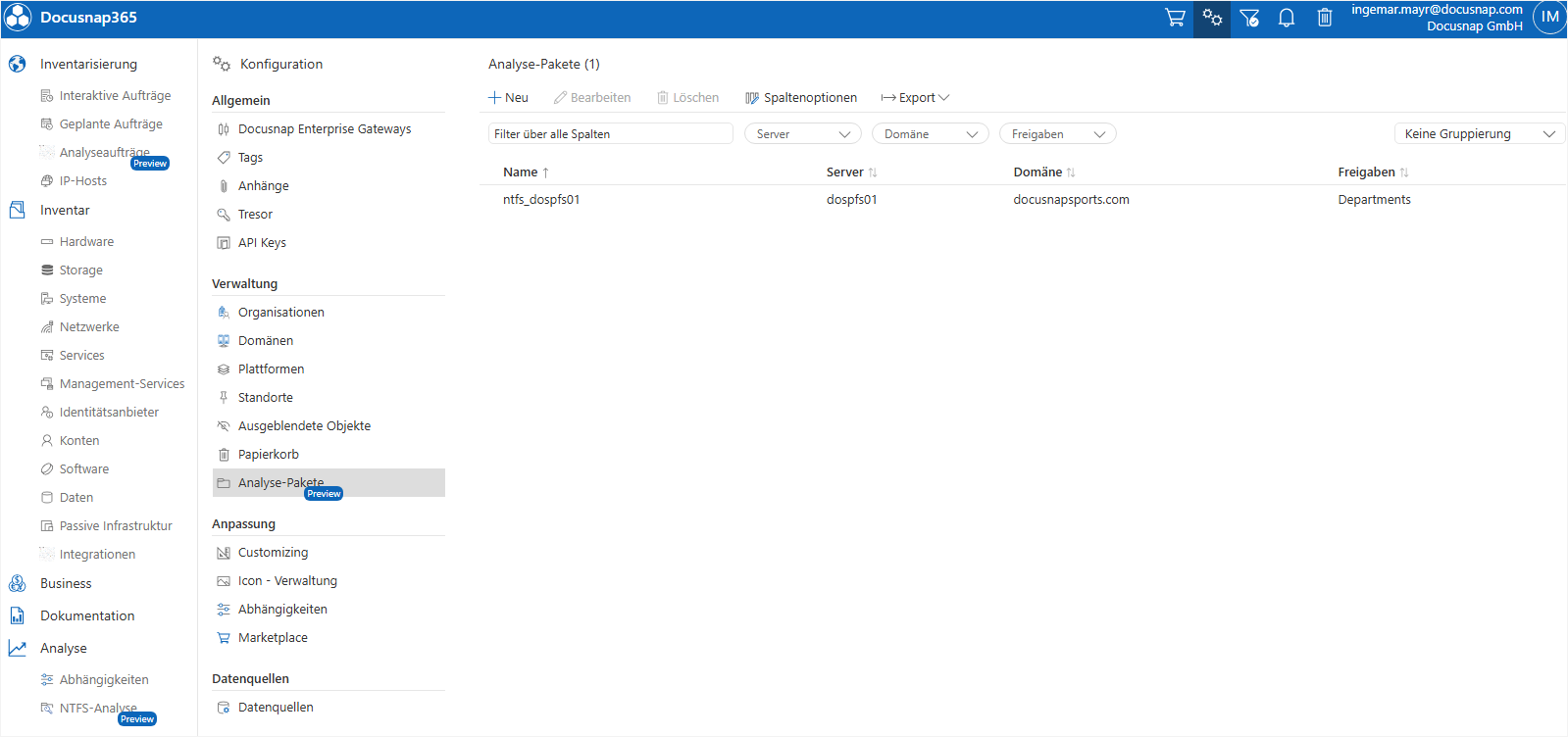The height and width of the screenshot is (737, 1568).
Task: Open Analyseaufträge preview item
Action: [x=105, y=153]
